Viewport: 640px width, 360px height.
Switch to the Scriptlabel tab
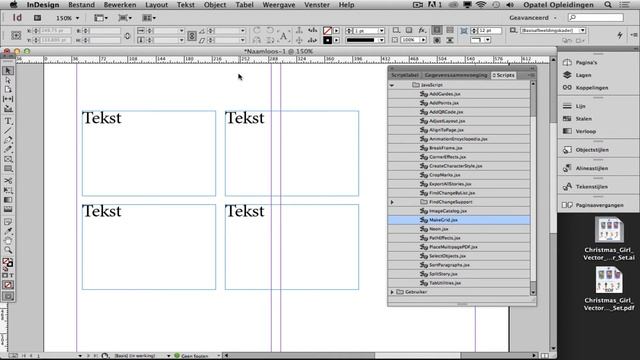tap(405, 76)
